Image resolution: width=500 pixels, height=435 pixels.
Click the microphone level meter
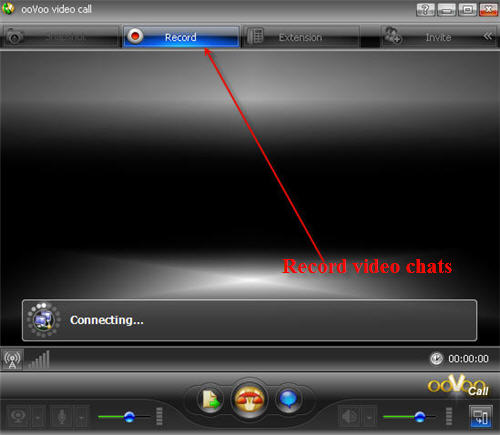click(159, 416)
